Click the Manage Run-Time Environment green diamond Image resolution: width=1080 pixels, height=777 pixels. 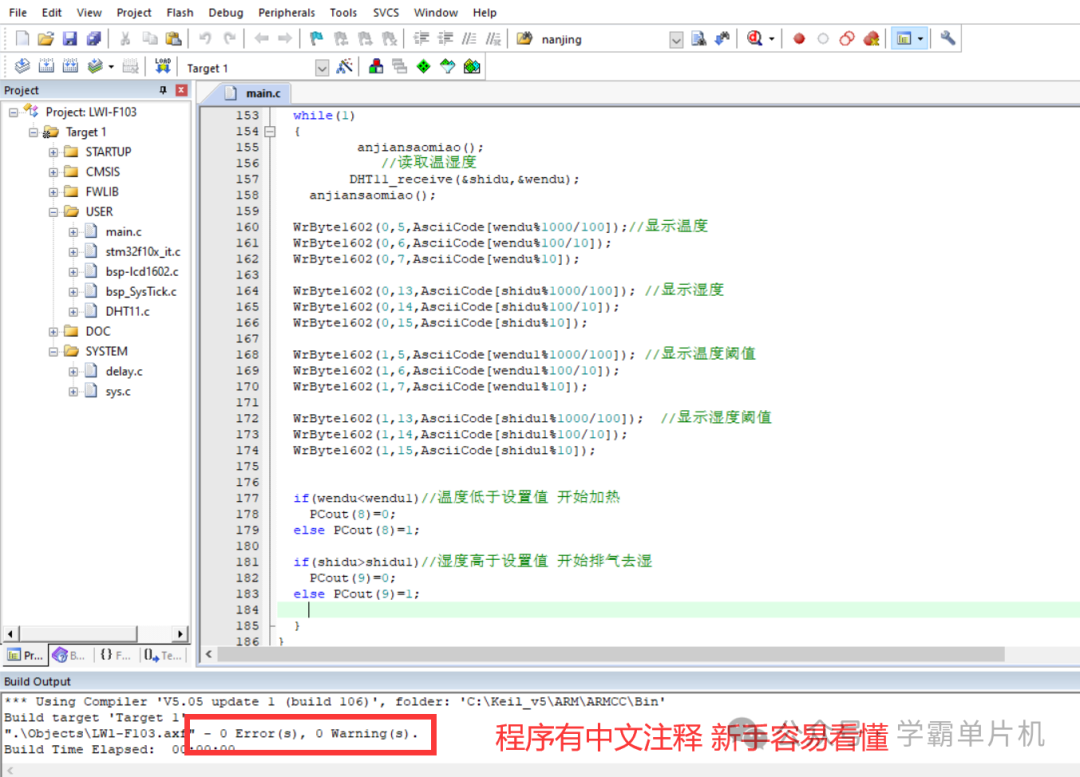pyautogui.click(x=424, y=66)
